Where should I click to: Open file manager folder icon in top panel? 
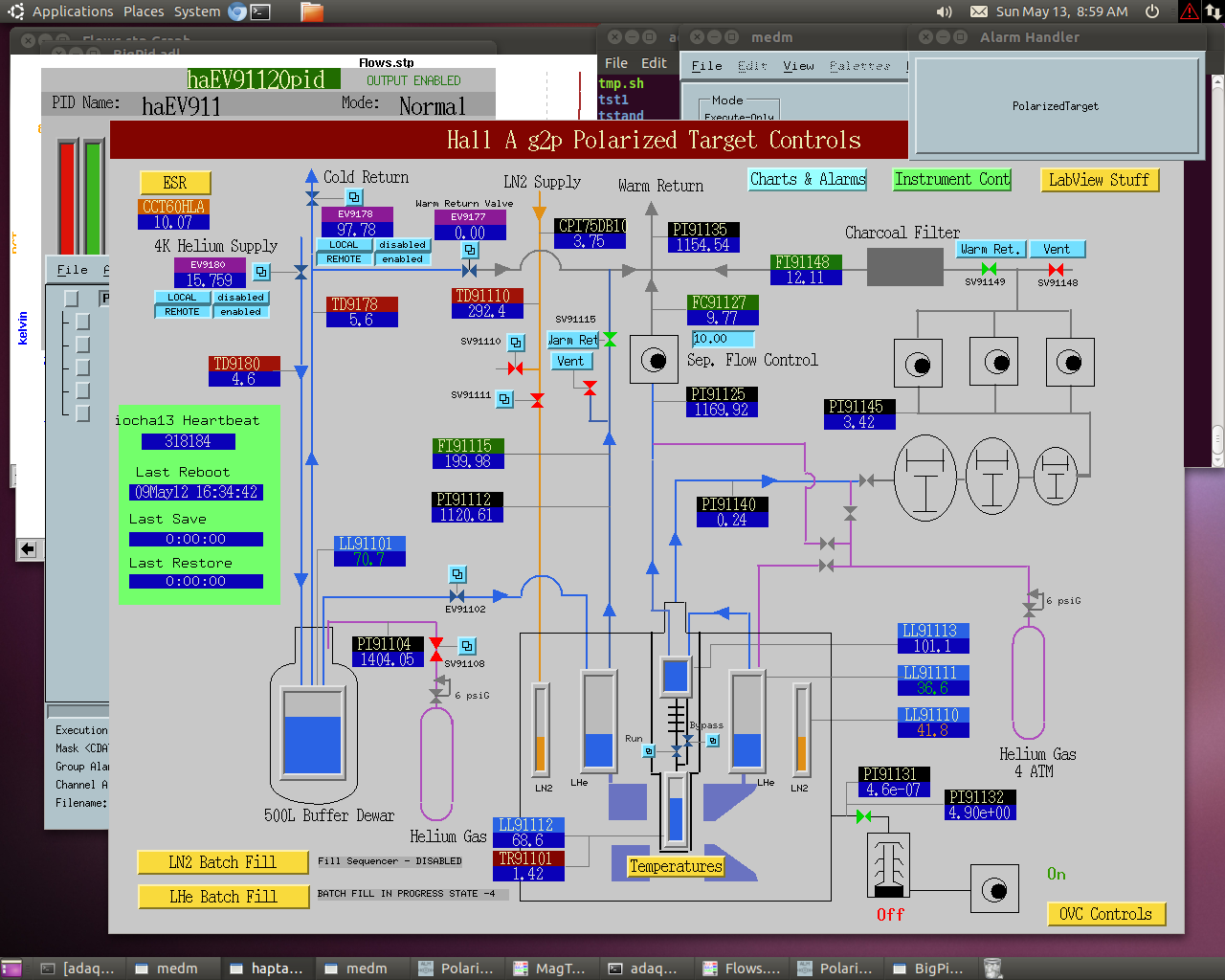(x=311, y=11)
